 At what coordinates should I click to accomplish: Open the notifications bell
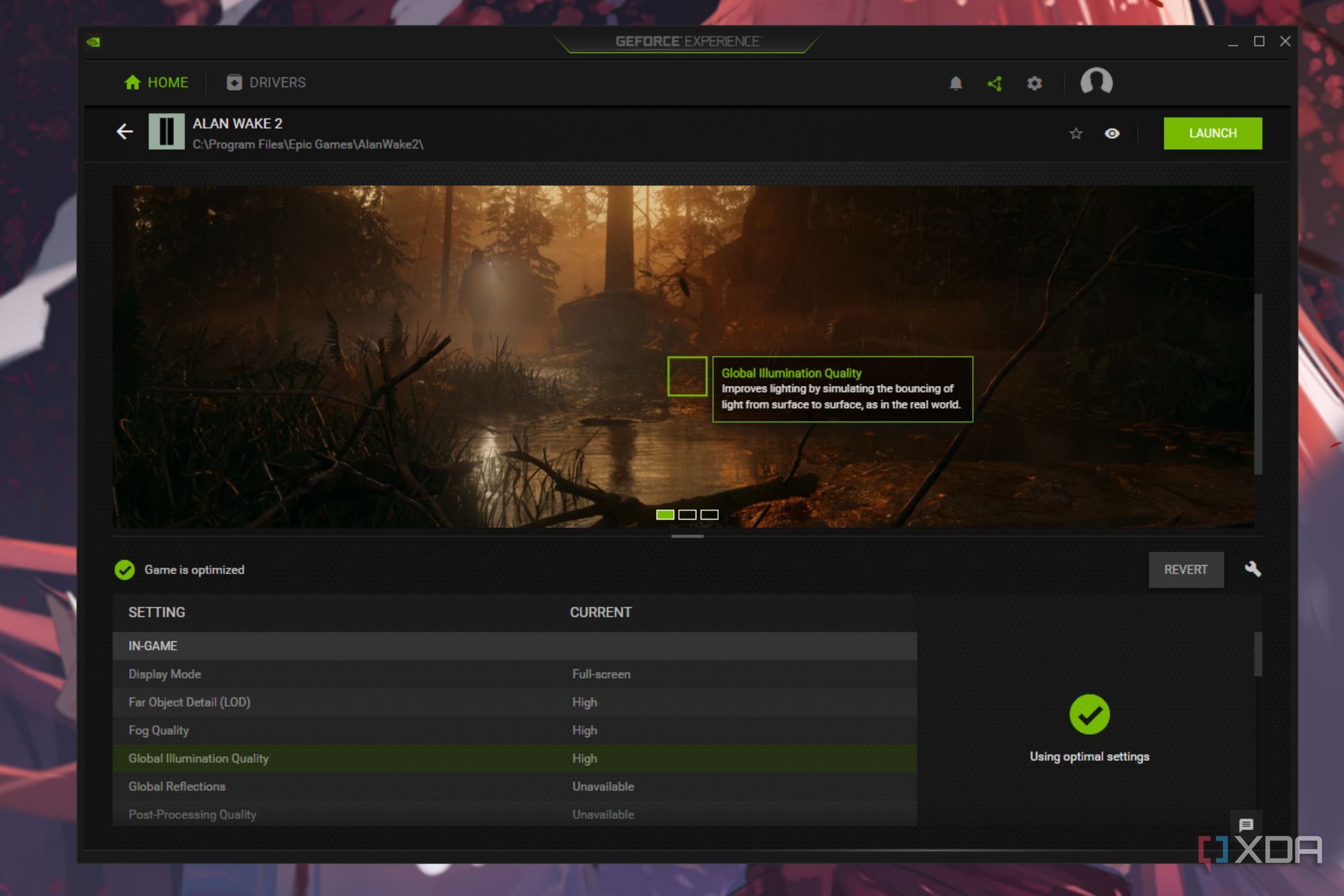956,83
